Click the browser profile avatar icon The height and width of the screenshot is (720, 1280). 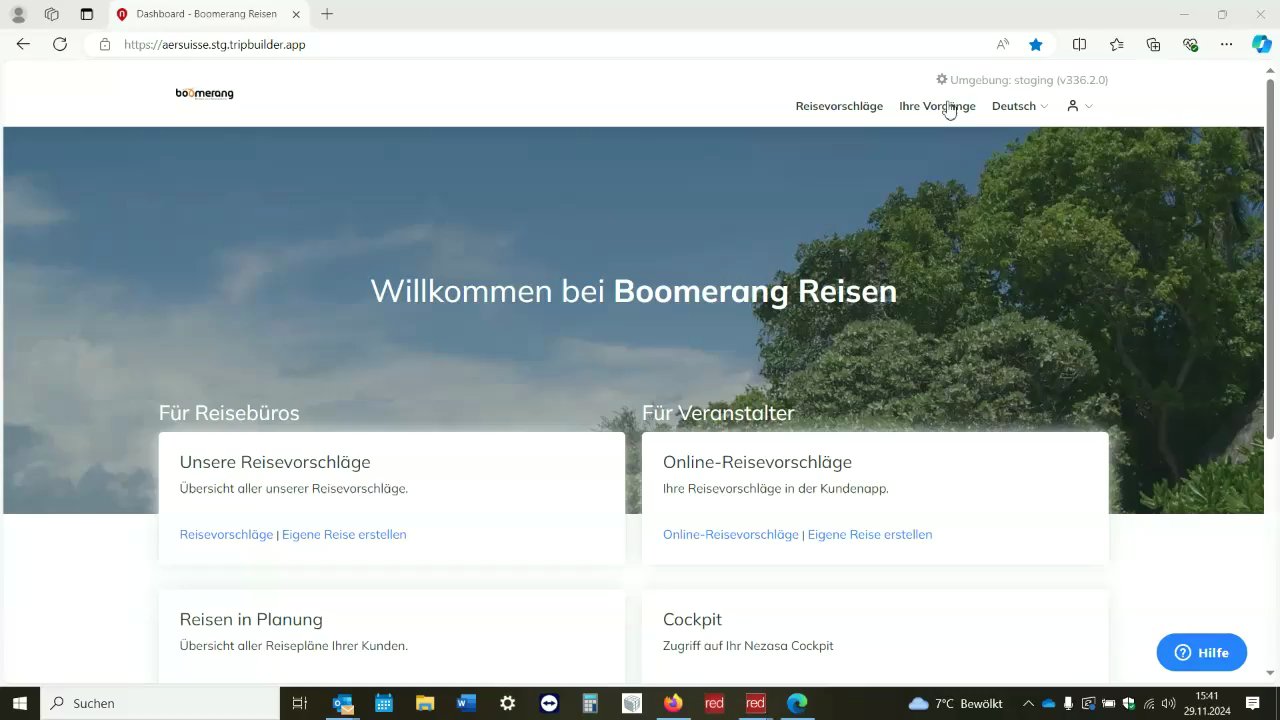[18, 14]
